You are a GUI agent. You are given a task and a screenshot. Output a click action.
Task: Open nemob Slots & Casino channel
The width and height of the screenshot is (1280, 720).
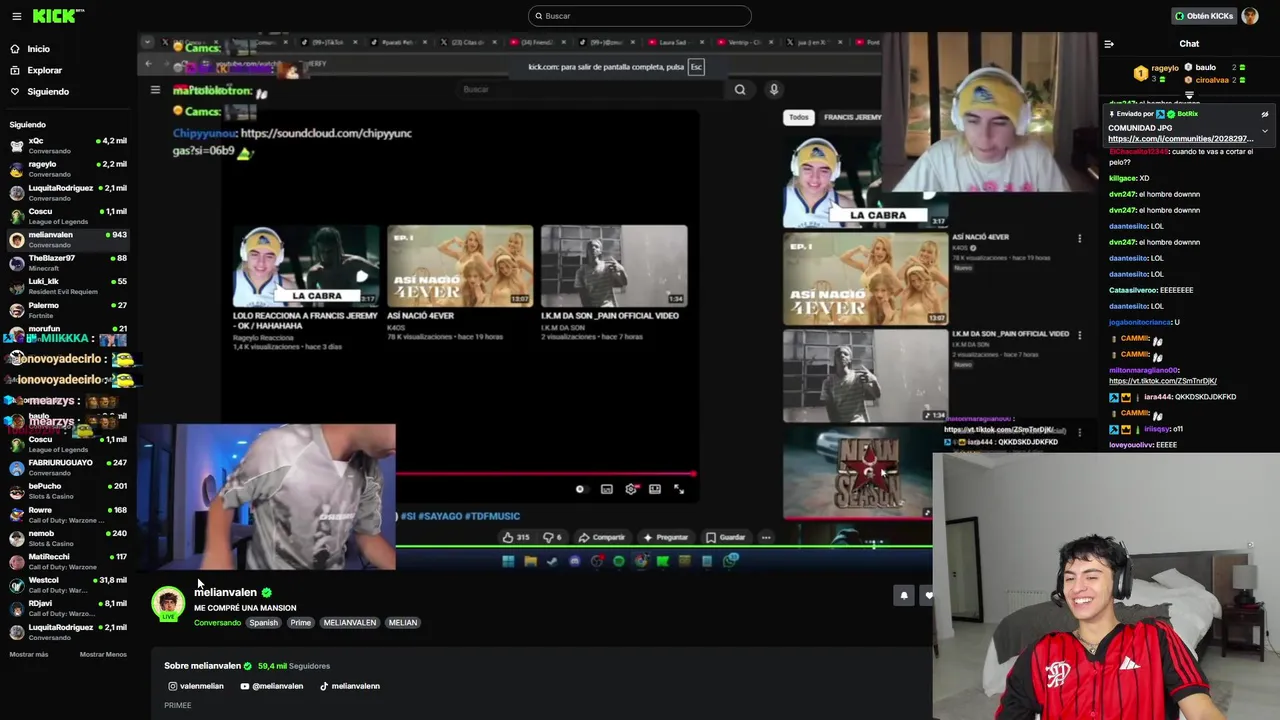68,538
